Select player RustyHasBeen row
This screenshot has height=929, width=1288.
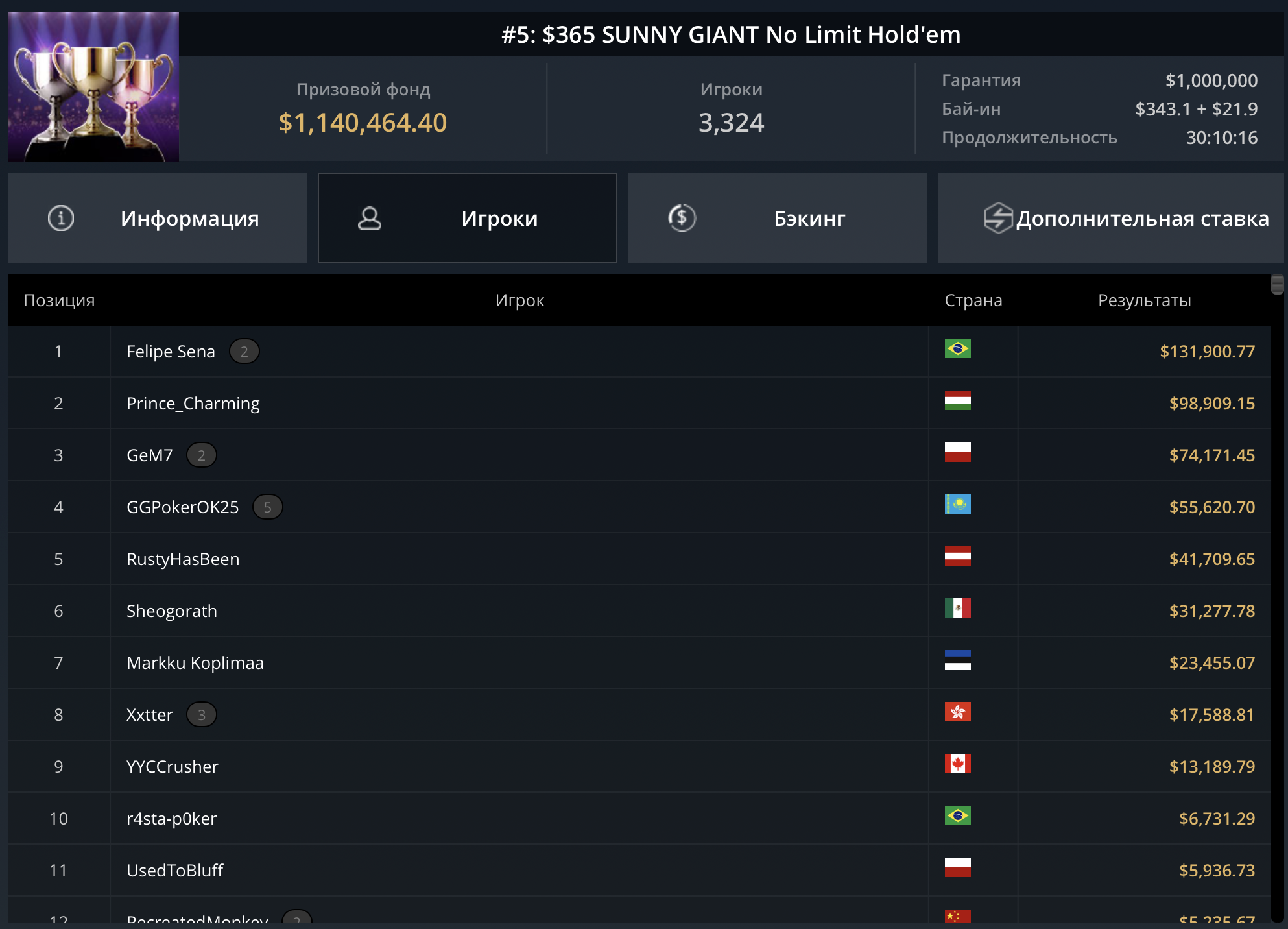coord(183,559)
